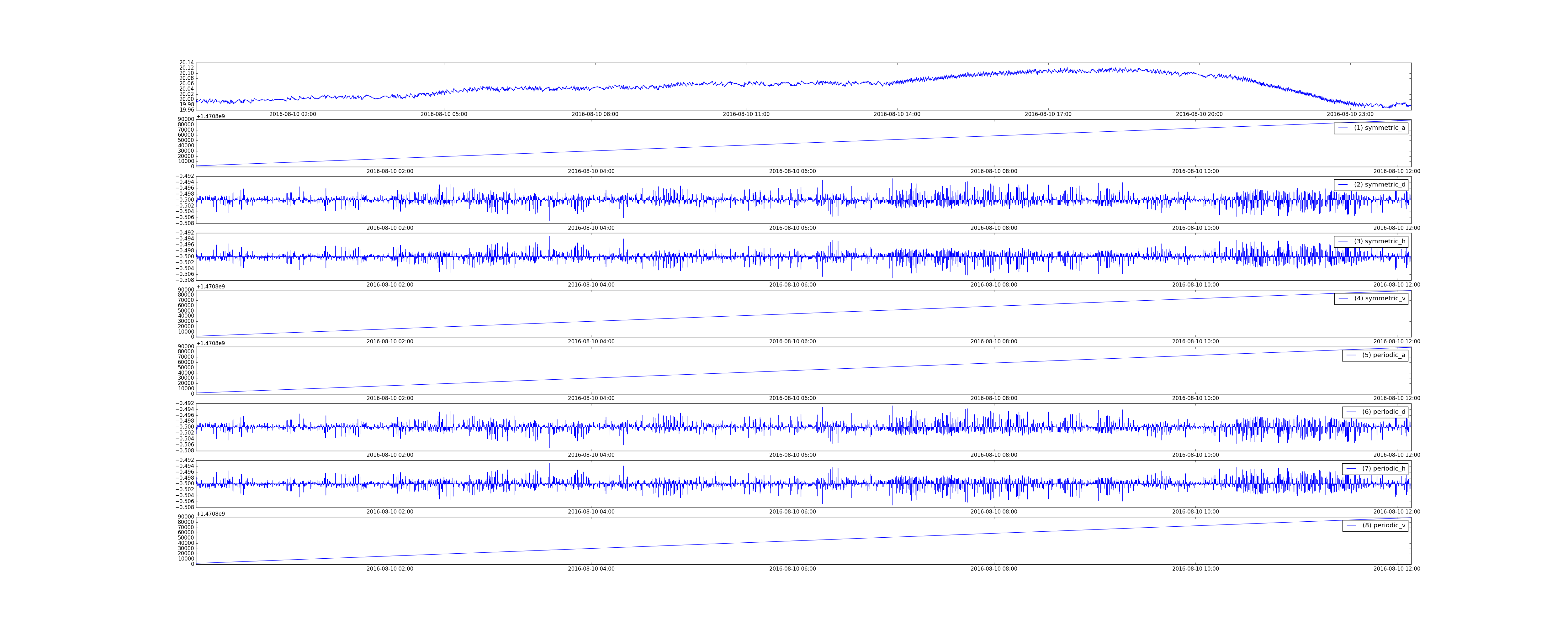Click the 20.14 y-axis tick label
The height and width of the screenshot is (627, 1568).
[x=186, y=63]
